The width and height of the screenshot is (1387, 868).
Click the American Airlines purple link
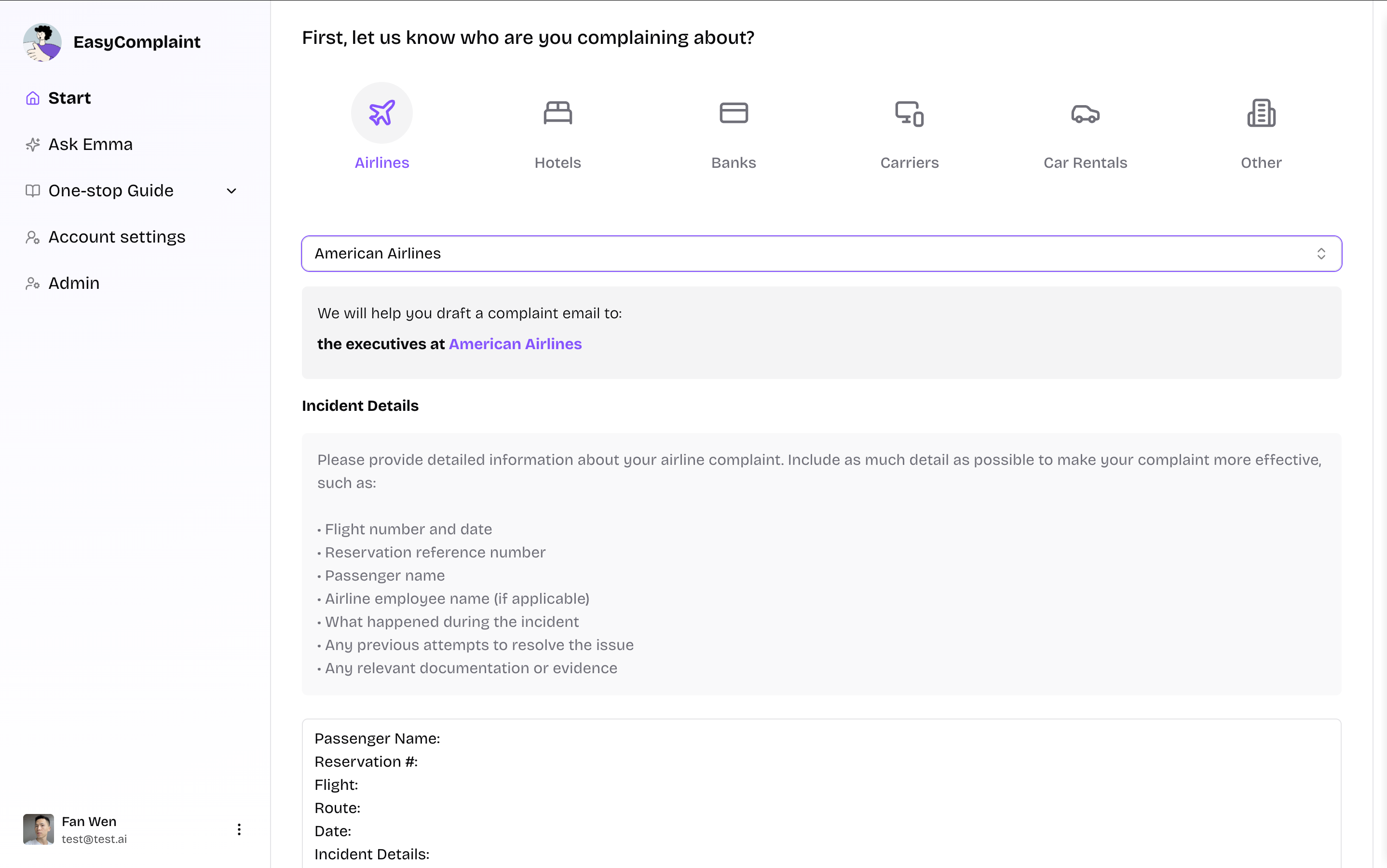[x=515, y=344]
